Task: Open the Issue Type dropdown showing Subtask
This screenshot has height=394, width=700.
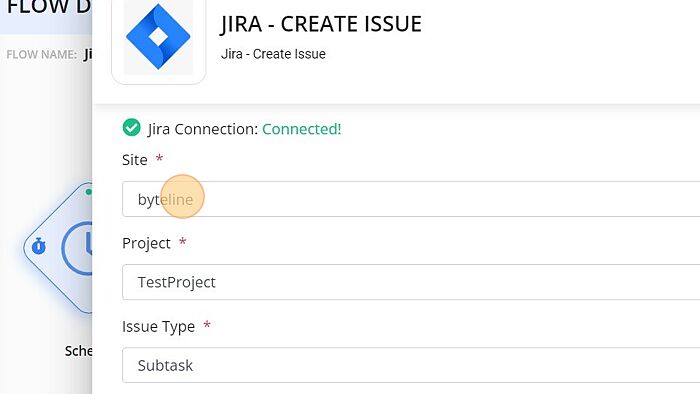Action: [411, 365]
